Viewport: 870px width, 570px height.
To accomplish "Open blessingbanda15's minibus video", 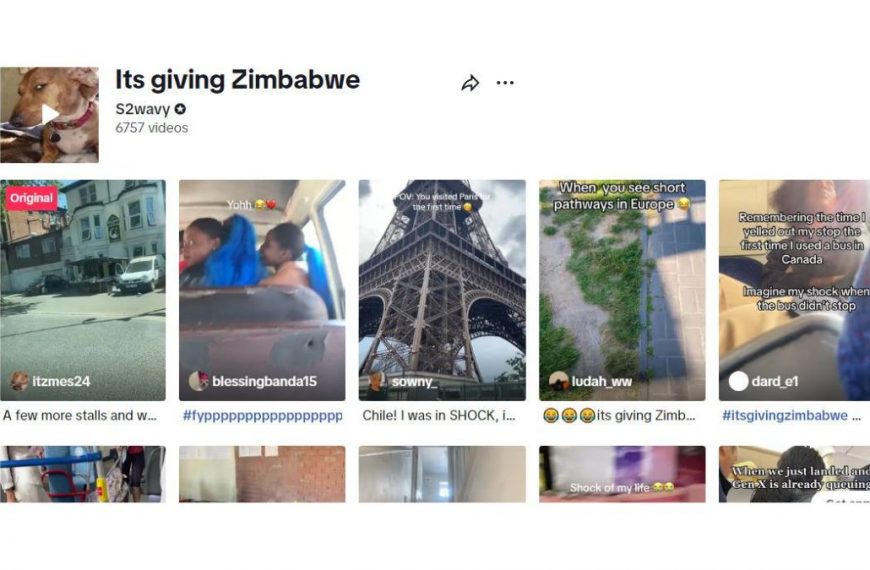I will coord(262,290).
